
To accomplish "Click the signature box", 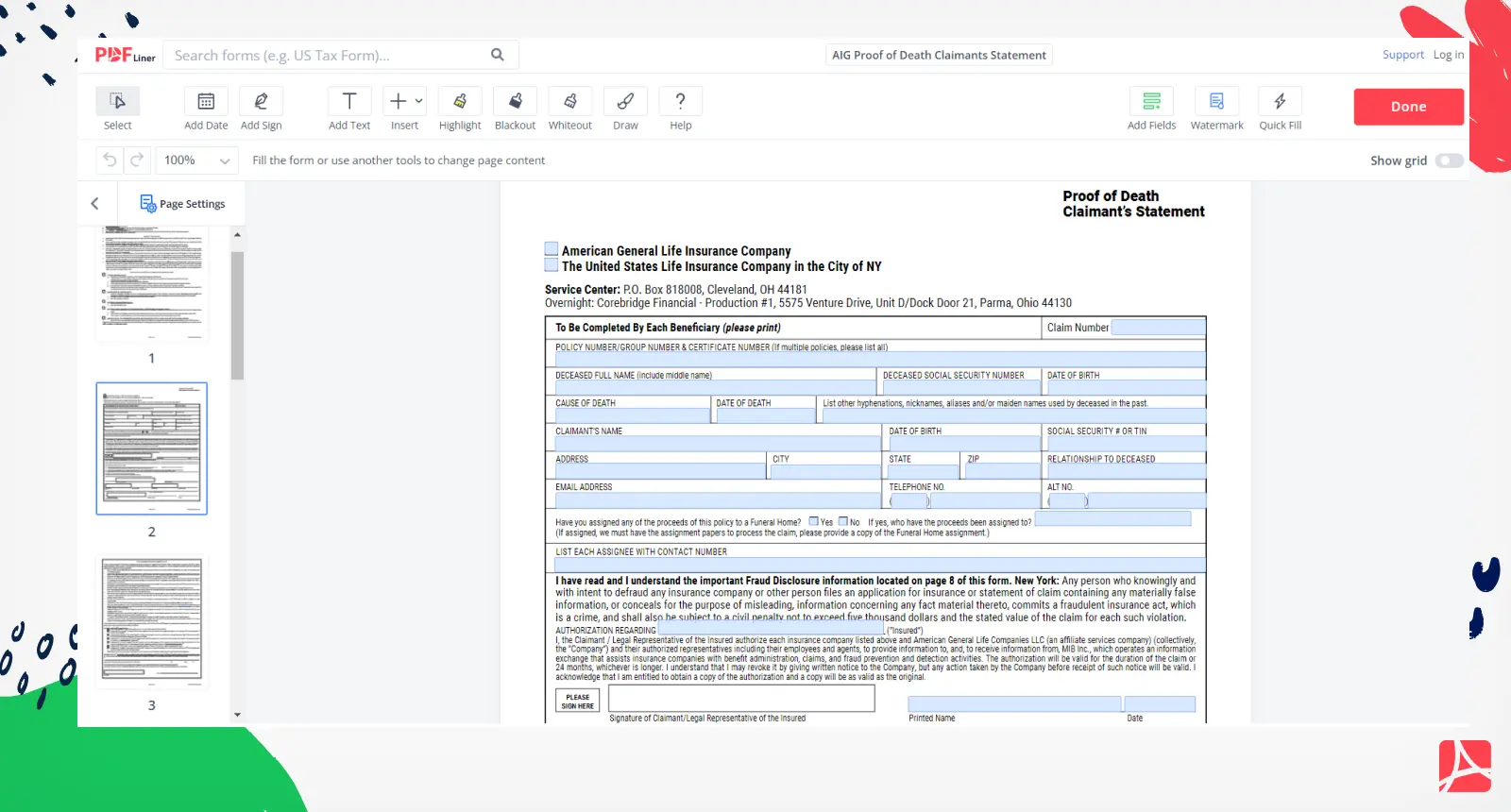I will click(741, 699).
